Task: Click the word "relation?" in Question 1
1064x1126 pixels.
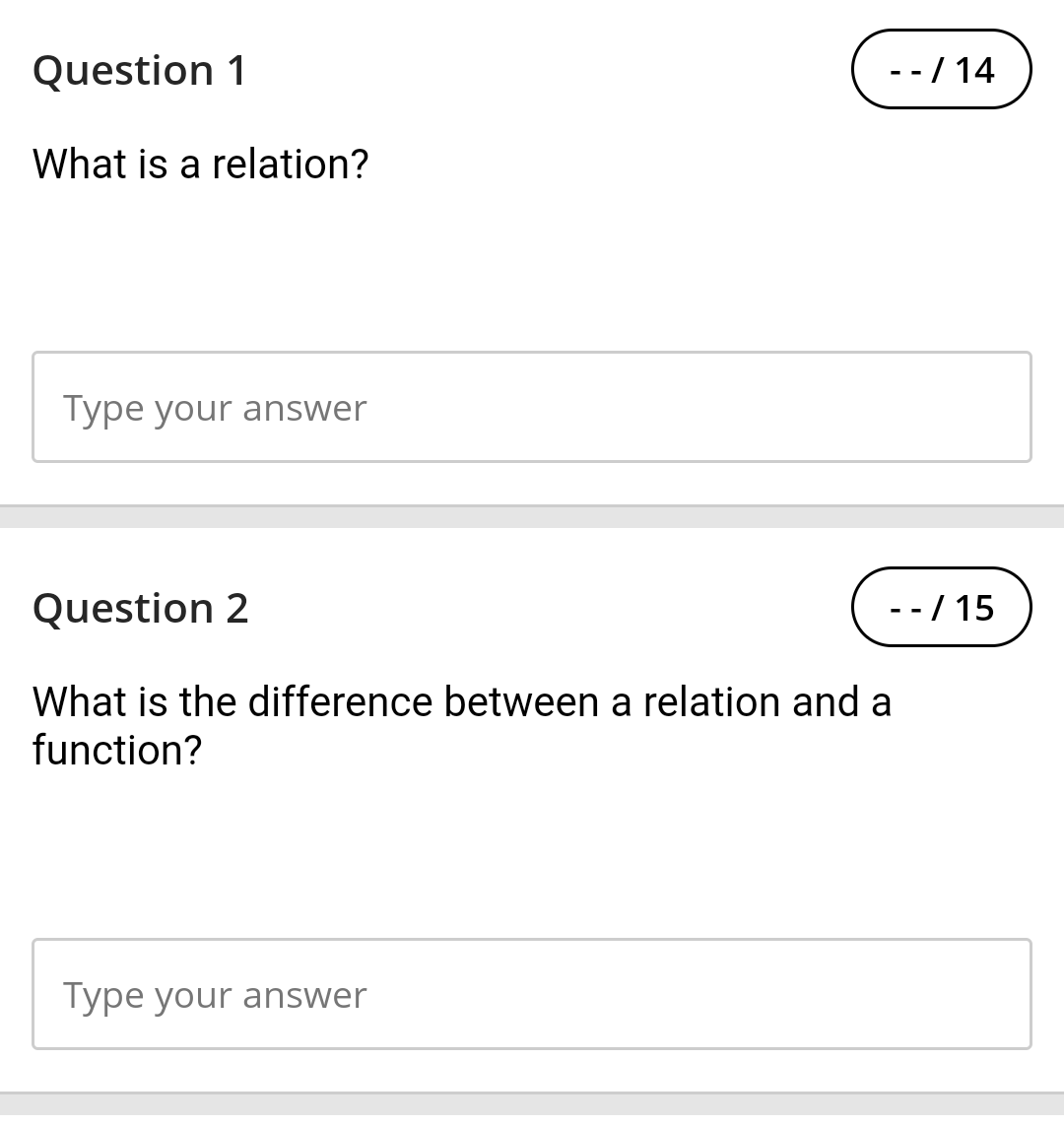Action: (290, 165)
